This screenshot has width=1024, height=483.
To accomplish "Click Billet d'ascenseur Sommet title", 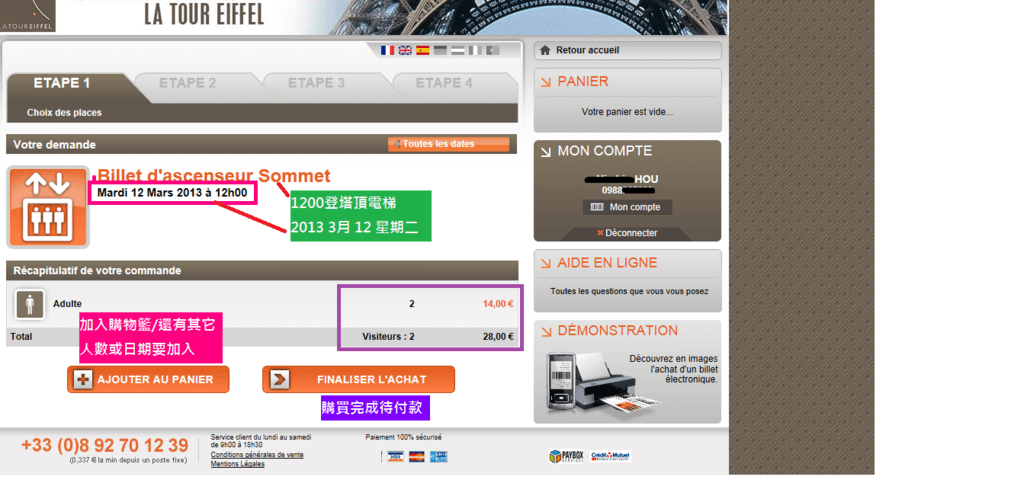I will pyautogui.click(x=214, y=176).
